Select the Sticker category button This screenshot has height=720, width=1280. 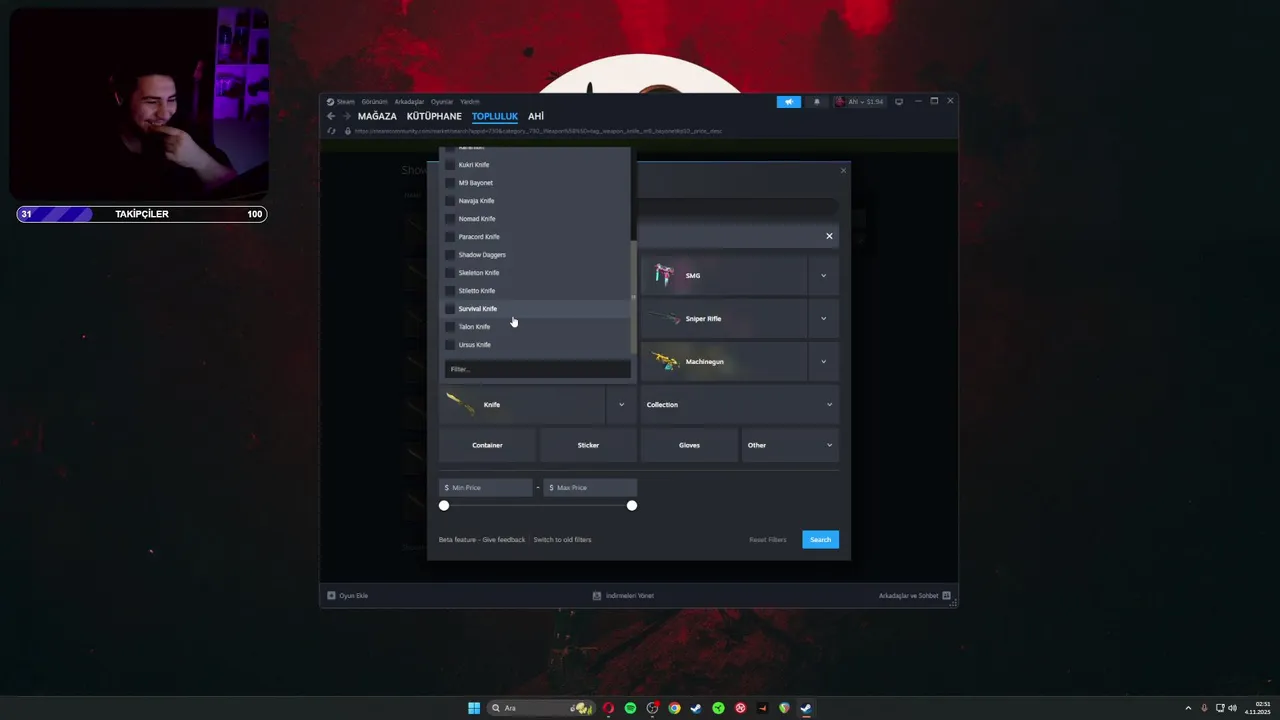point(588,445)
